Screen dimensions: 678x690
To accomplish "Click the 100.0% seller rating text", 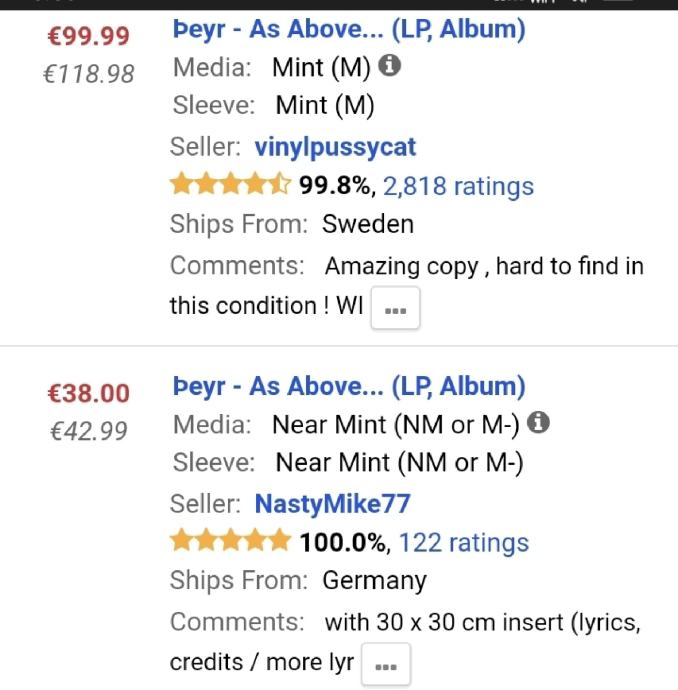I will (x=343, y=543).
